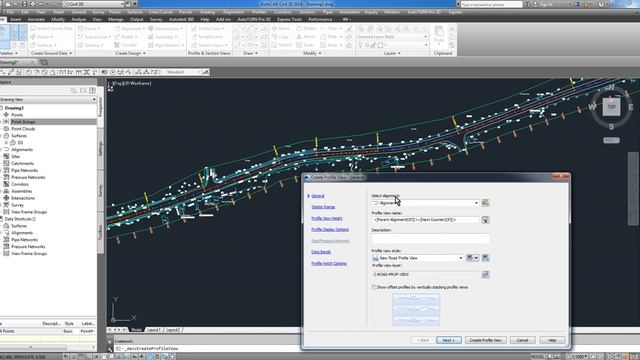The height and width of the screenshot is (360, 640).
Task: Click the Next button in the dialog
Action: click(449, 340)
